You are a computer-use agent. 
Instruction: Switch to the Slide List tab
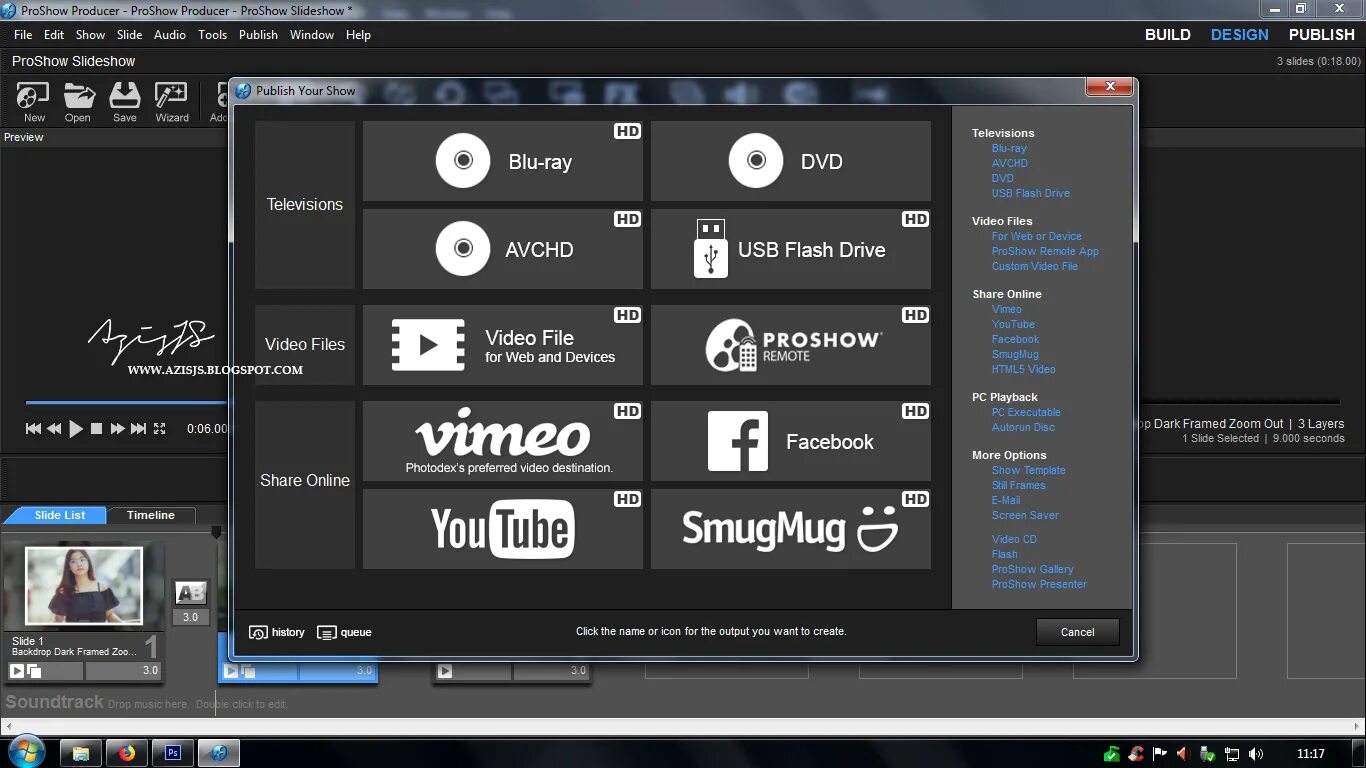[59, 515]
